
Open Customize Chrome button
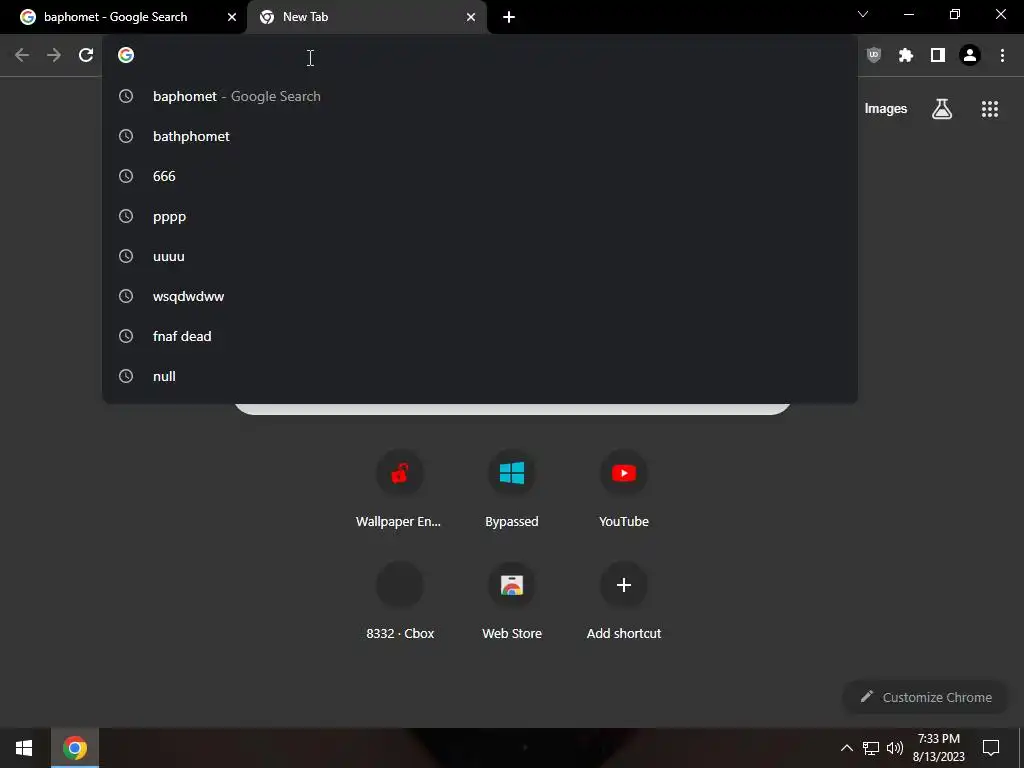(x=925, y=697)
